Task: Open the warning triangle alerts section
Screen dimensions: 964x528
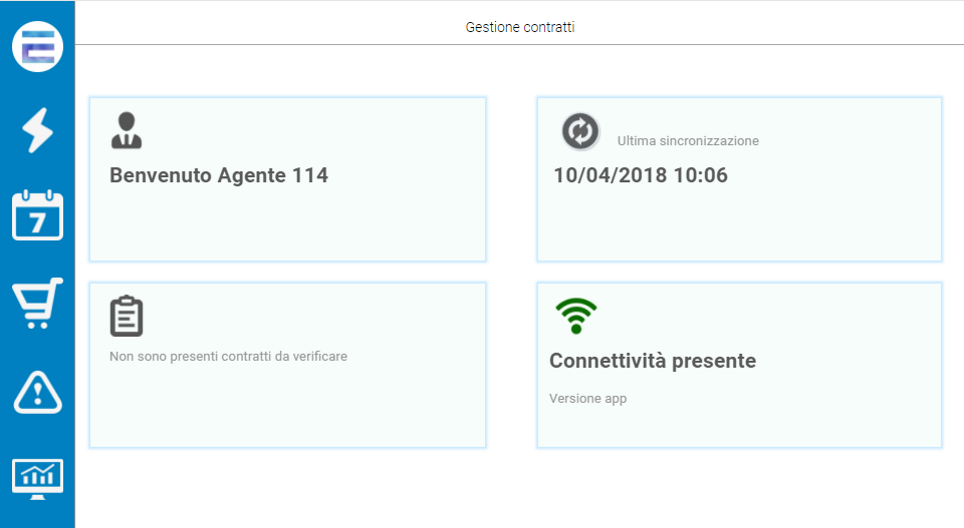Action: (x=38, y=392)
